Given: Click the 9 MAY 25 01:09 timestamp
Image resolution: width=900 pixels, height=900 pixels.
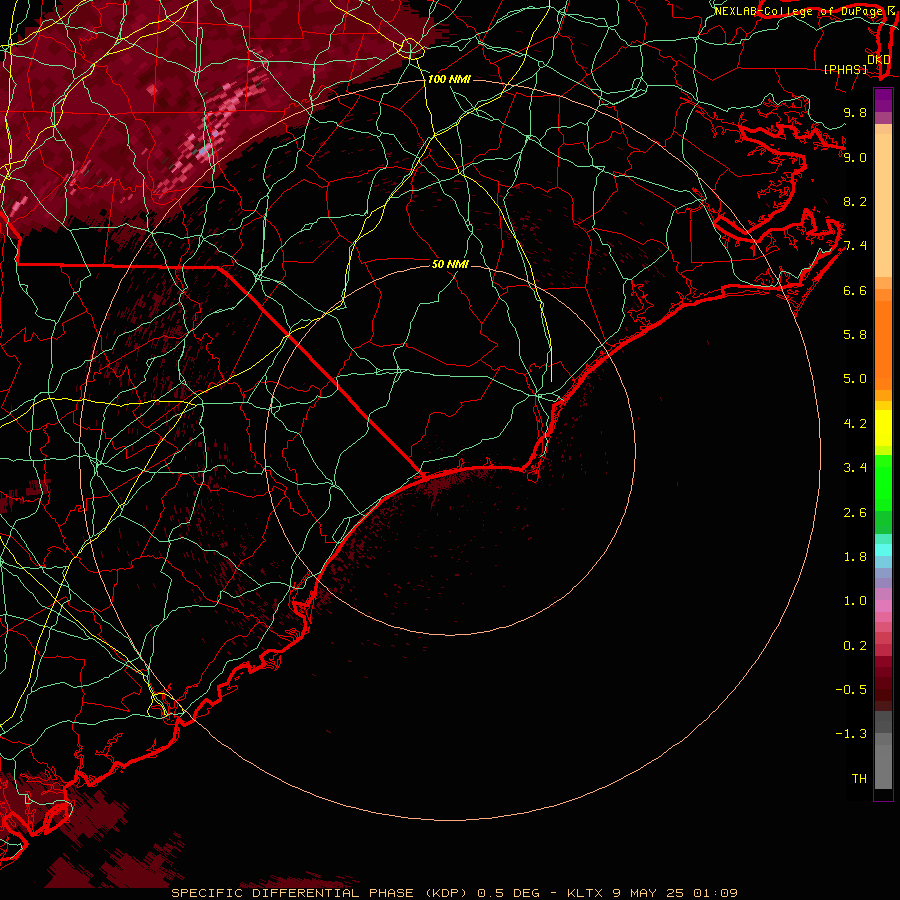Looking at the screenshot, I should [675, 893].
